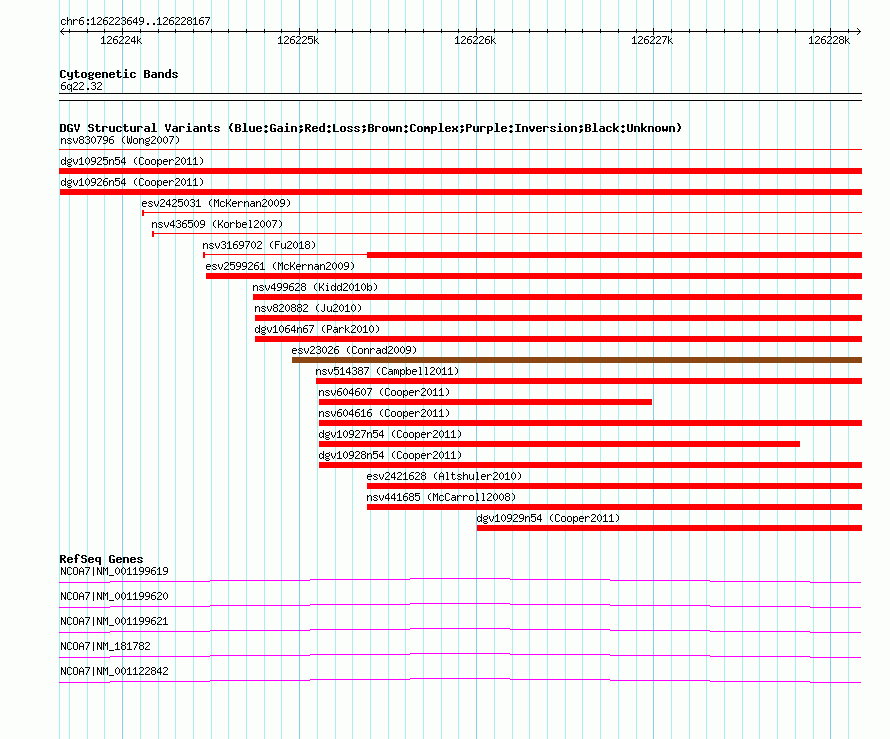Open the DGV Structural Variants track heading

[370, 128]
